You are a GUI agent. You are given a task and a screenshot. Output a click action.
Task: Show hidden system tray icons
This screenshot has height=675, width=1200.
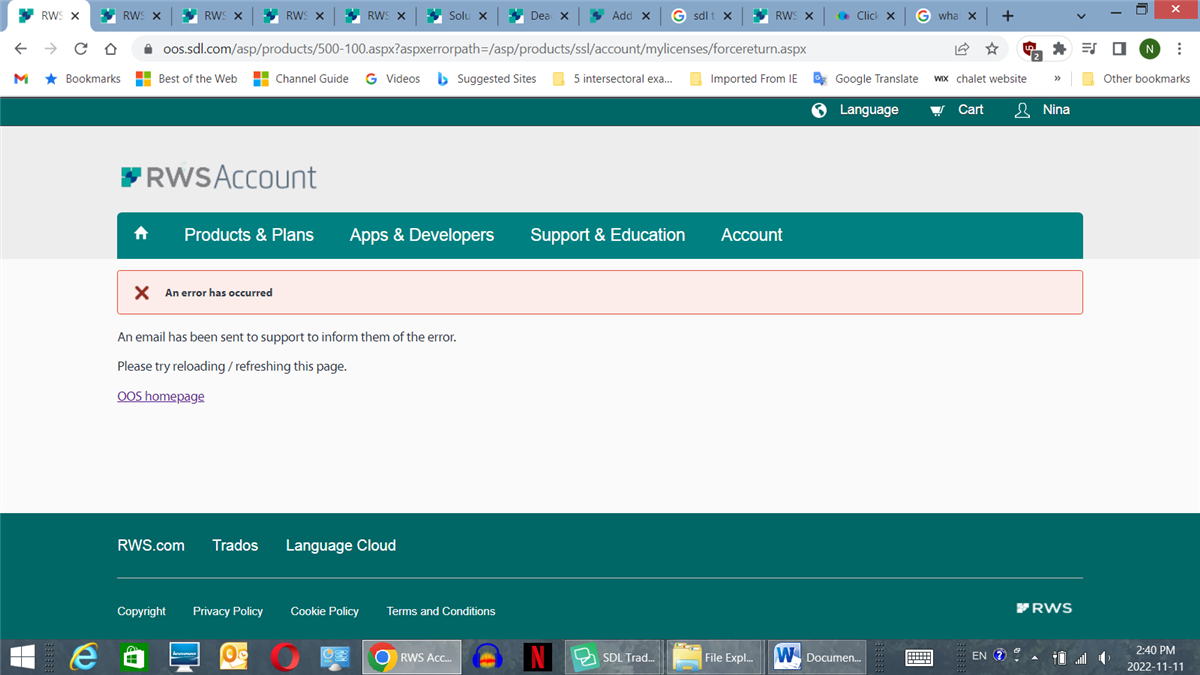click(1034, 657)
